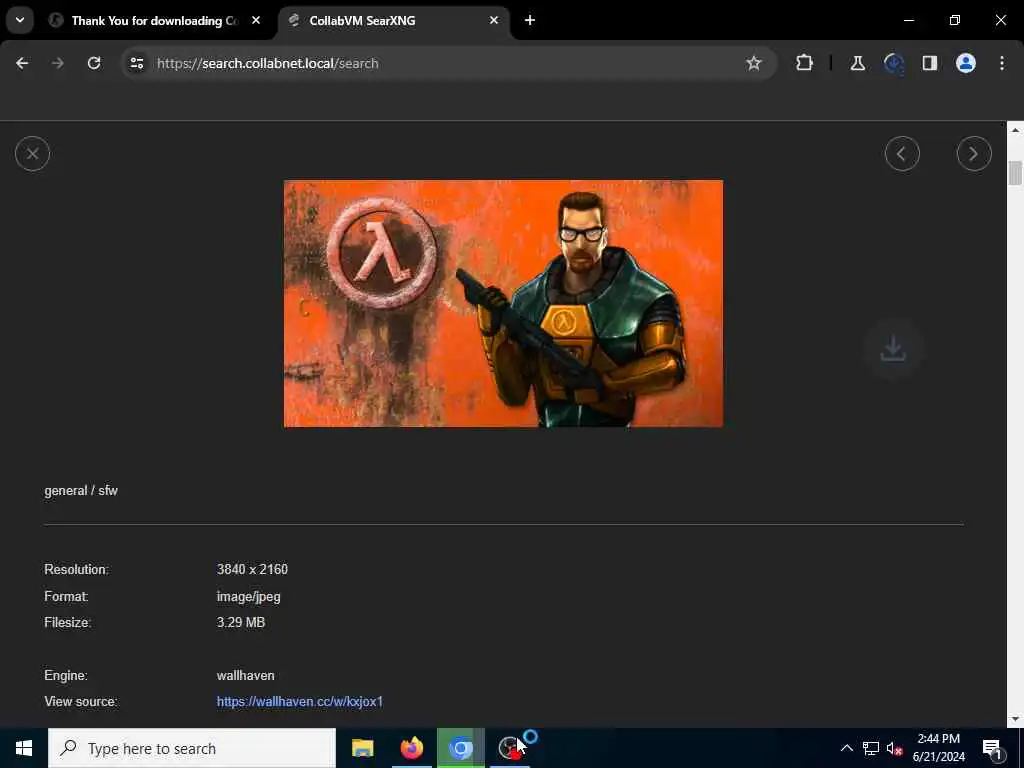Open the Windows Start menu
This screenshot has height=768, width=1024.
click(24, 748)
